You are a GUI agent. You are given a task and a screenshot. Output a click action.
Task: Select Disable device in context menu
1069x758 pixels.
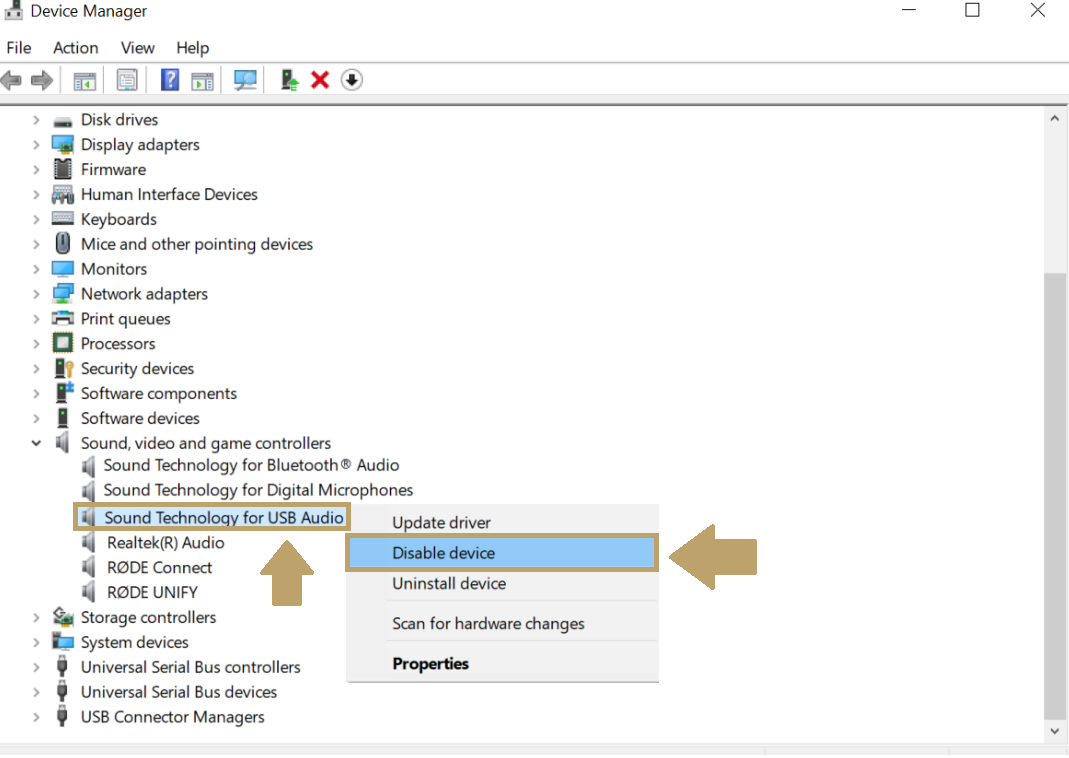tap(443, 553)
